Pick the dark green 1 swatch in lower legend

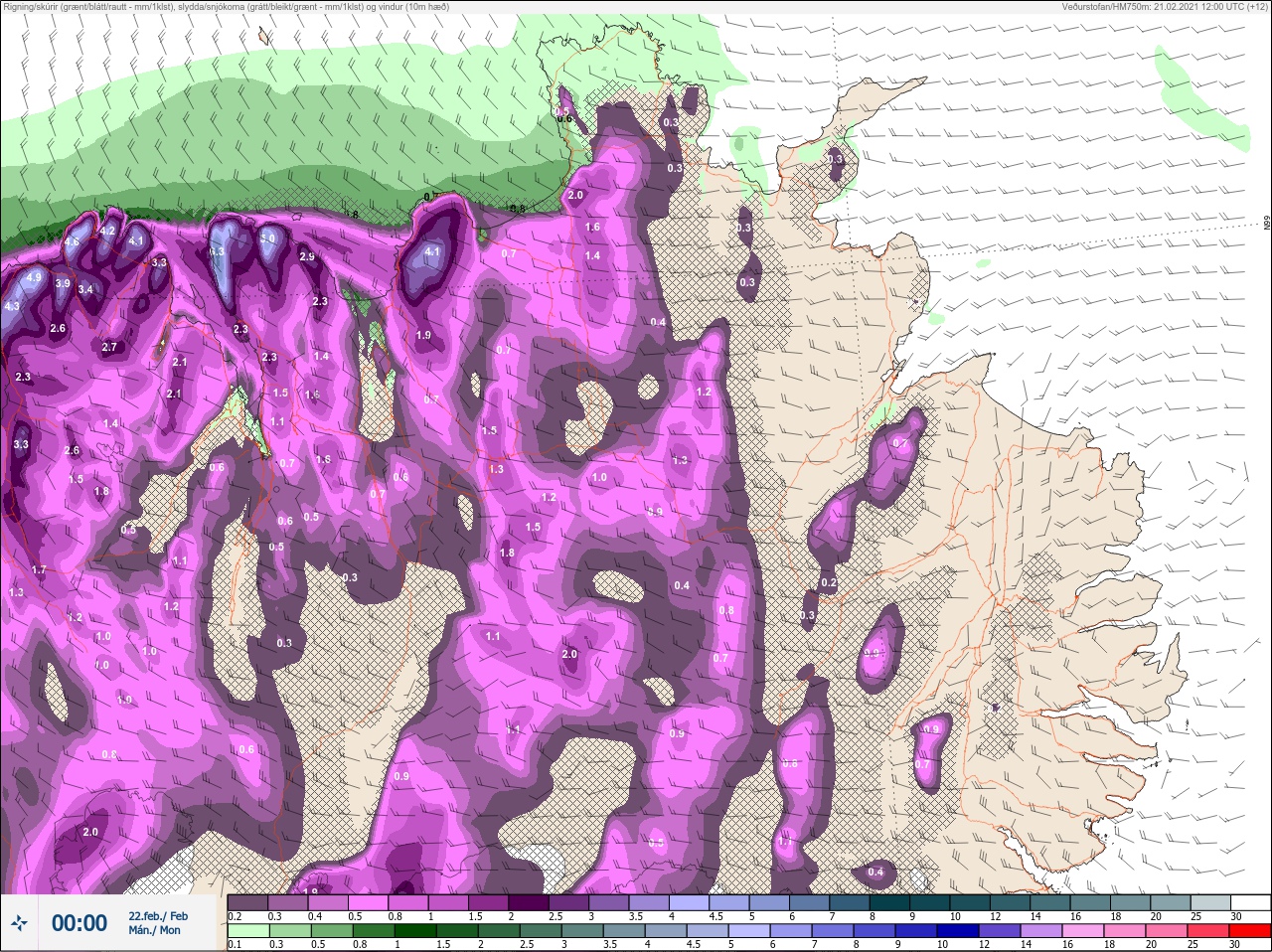point(415,931)
